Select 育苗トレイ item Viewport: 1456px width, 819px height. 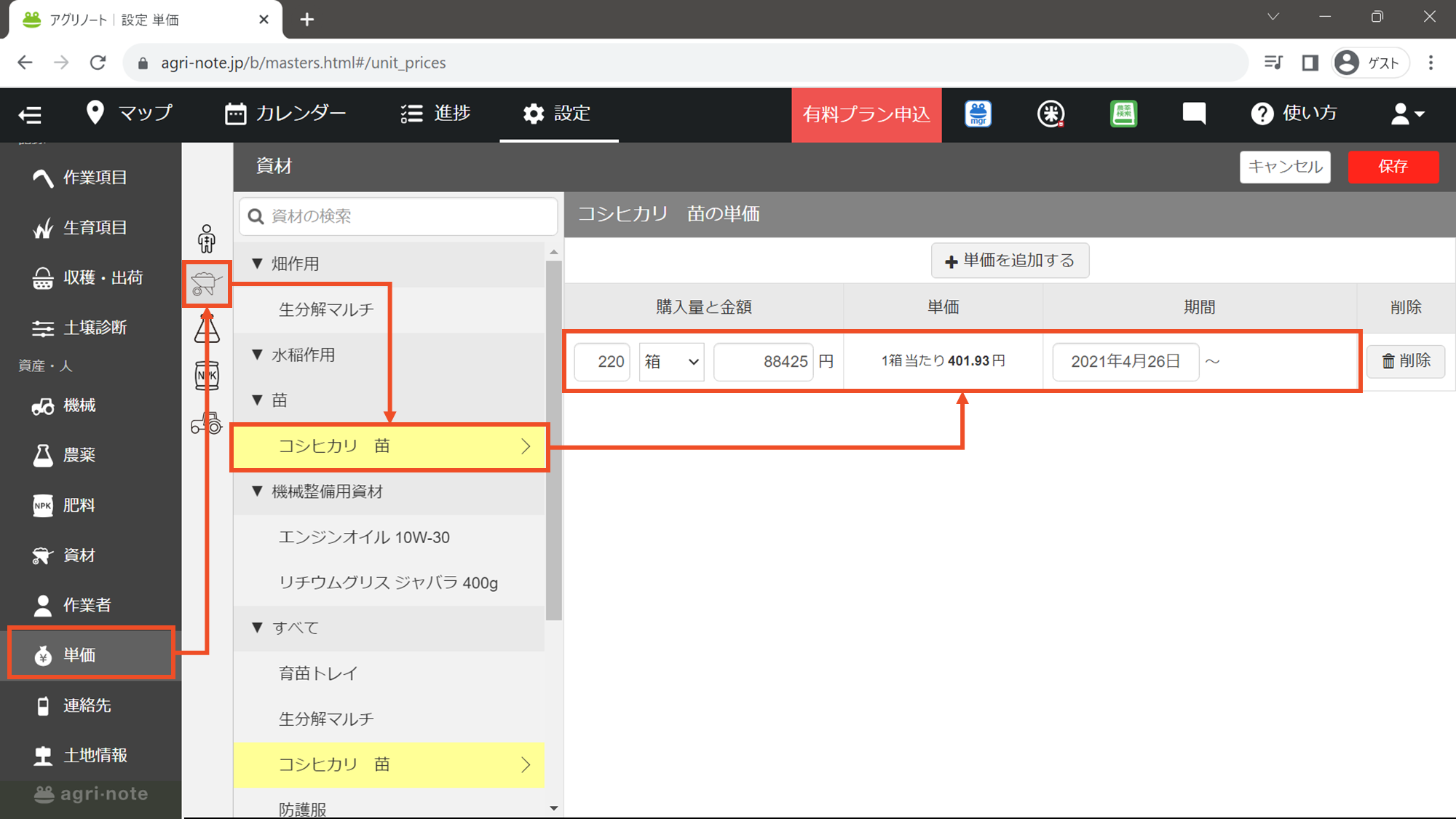[x=389, y=673]
